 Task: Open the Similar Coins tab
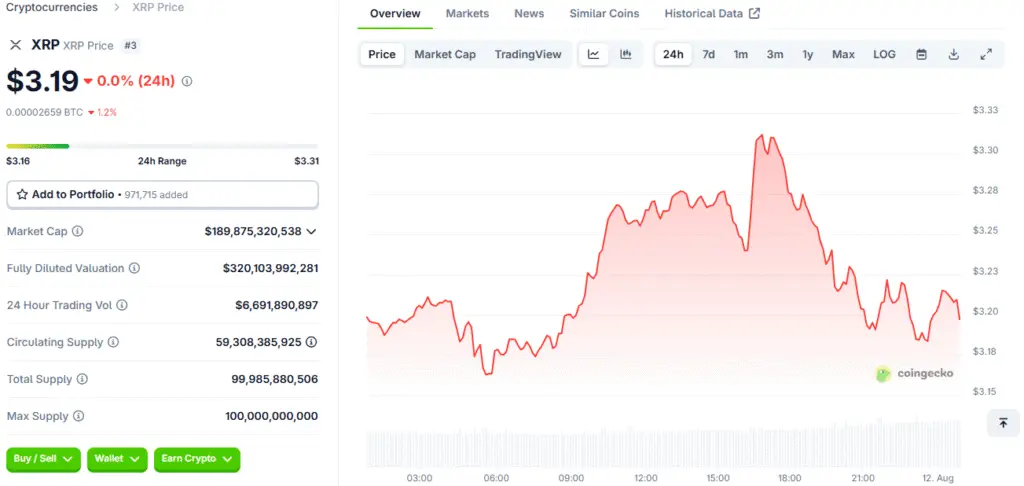(604, 14)
